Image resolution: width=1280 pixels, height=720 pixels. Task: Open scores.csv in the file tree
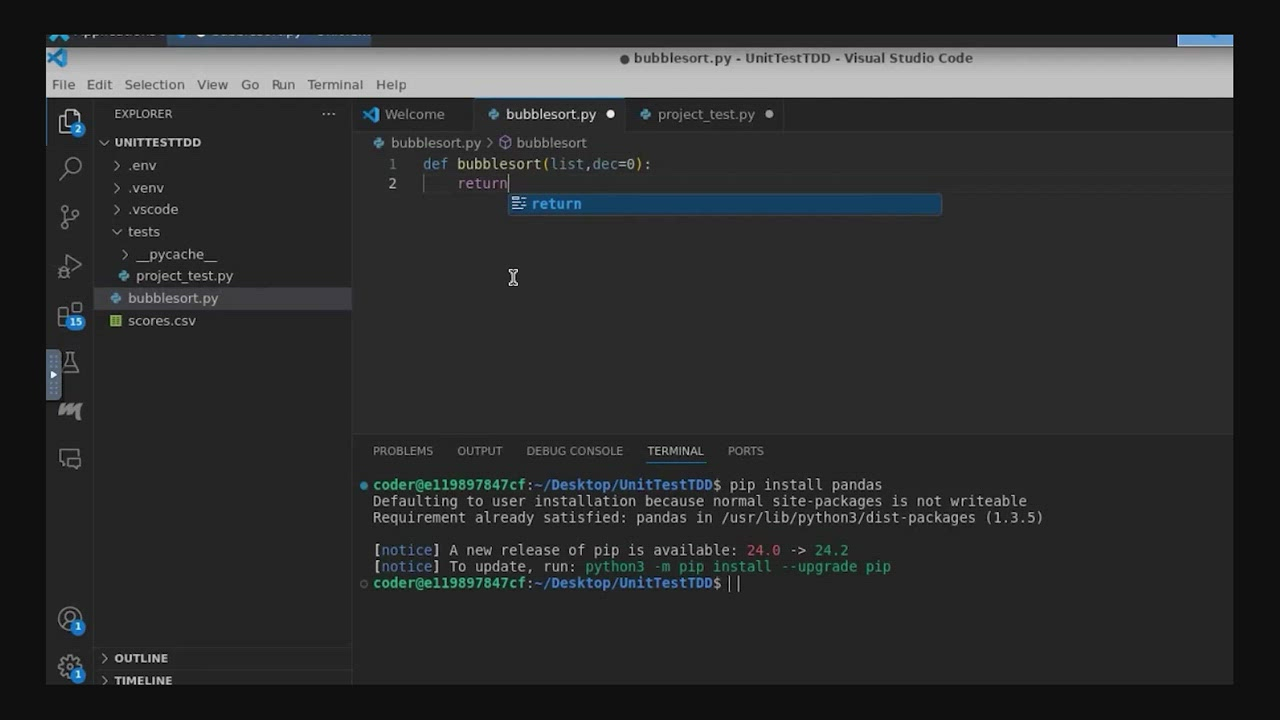click(161, 321)
